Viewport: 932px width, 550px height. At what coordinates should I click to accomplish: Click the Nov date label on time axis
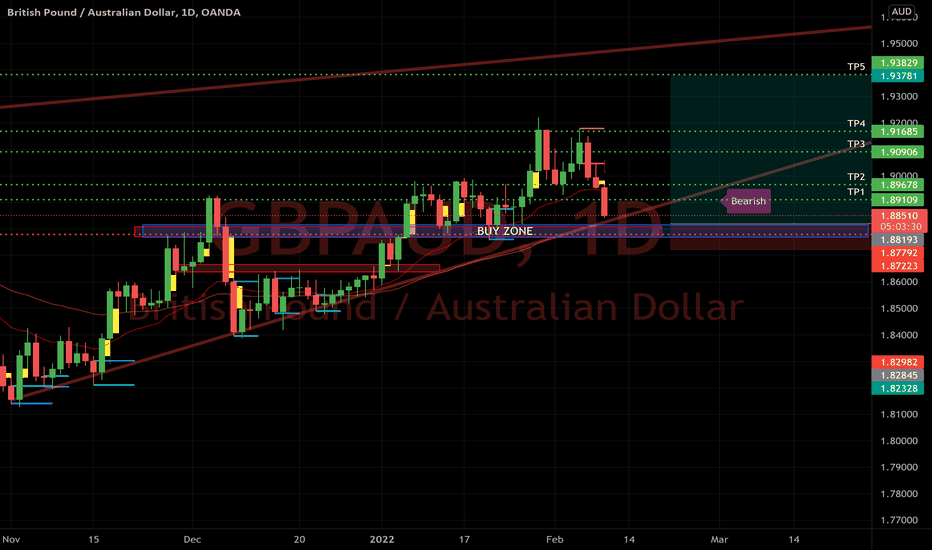[x=11, y=539]
